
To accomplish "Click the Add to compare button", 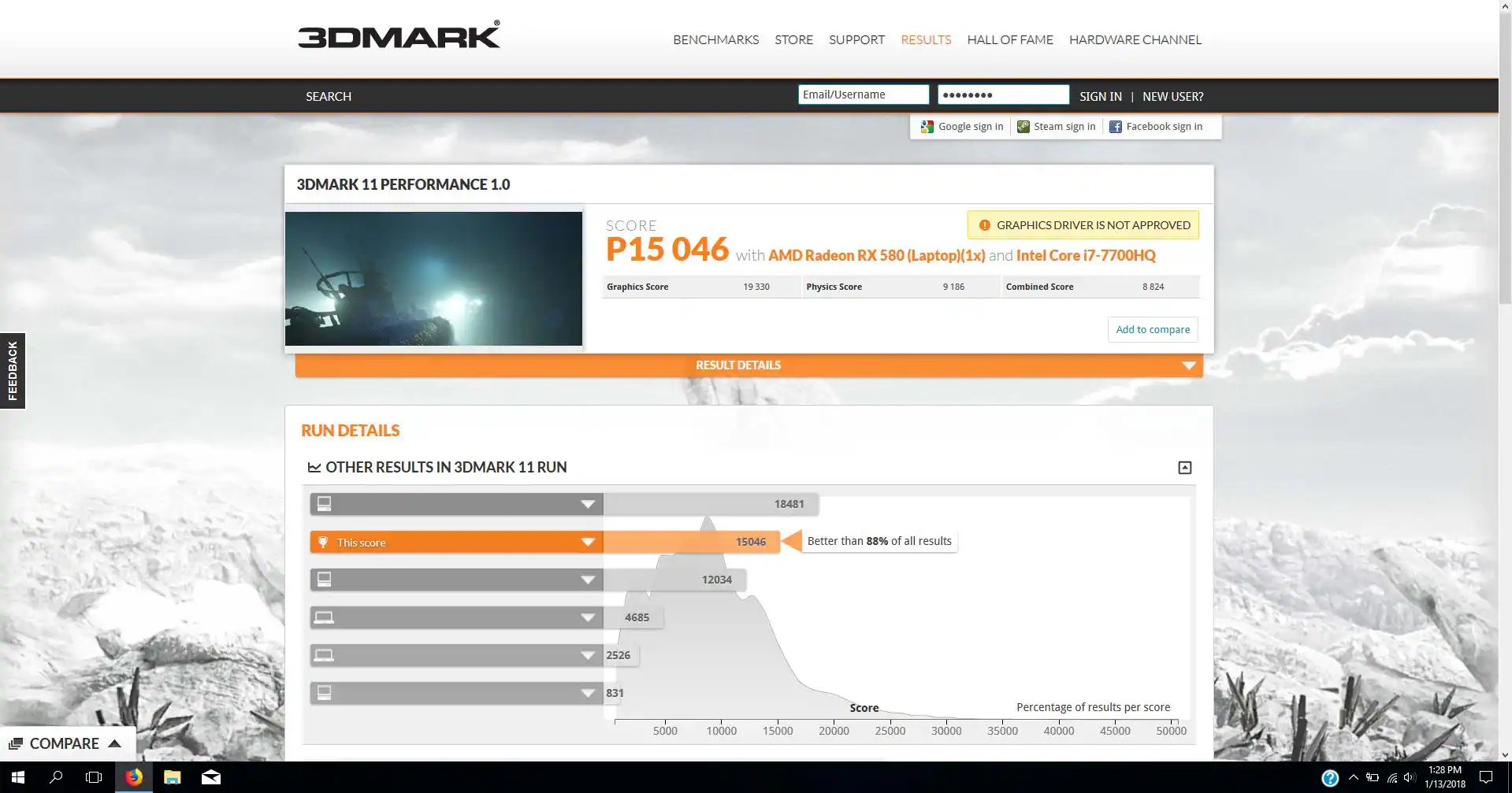I will point(1152,329).
